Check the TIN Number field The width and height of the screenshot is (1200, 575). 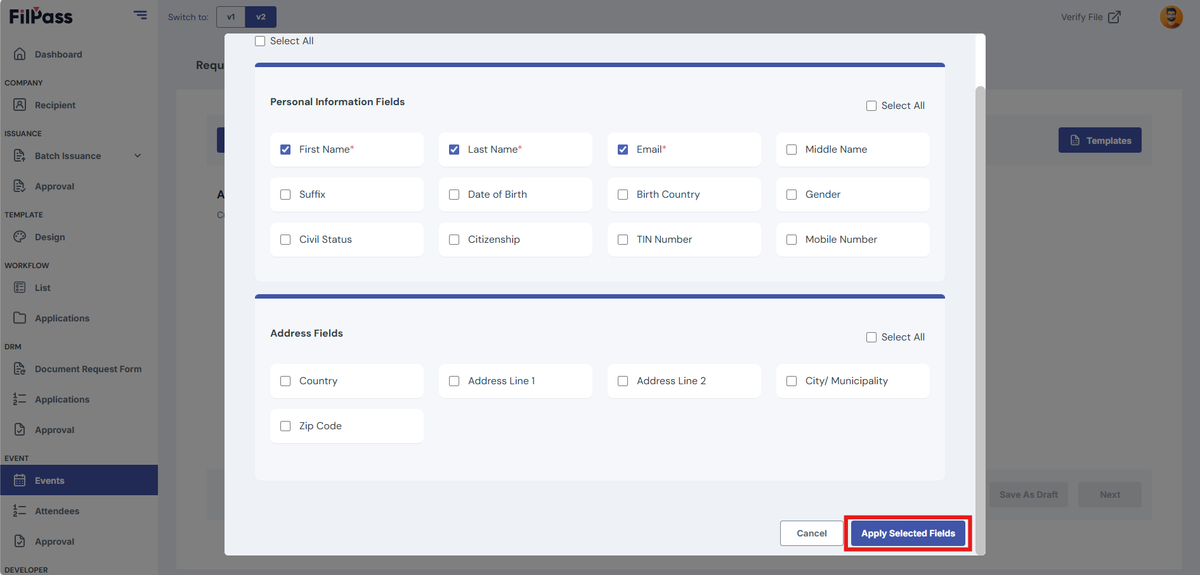click(623, 239)
